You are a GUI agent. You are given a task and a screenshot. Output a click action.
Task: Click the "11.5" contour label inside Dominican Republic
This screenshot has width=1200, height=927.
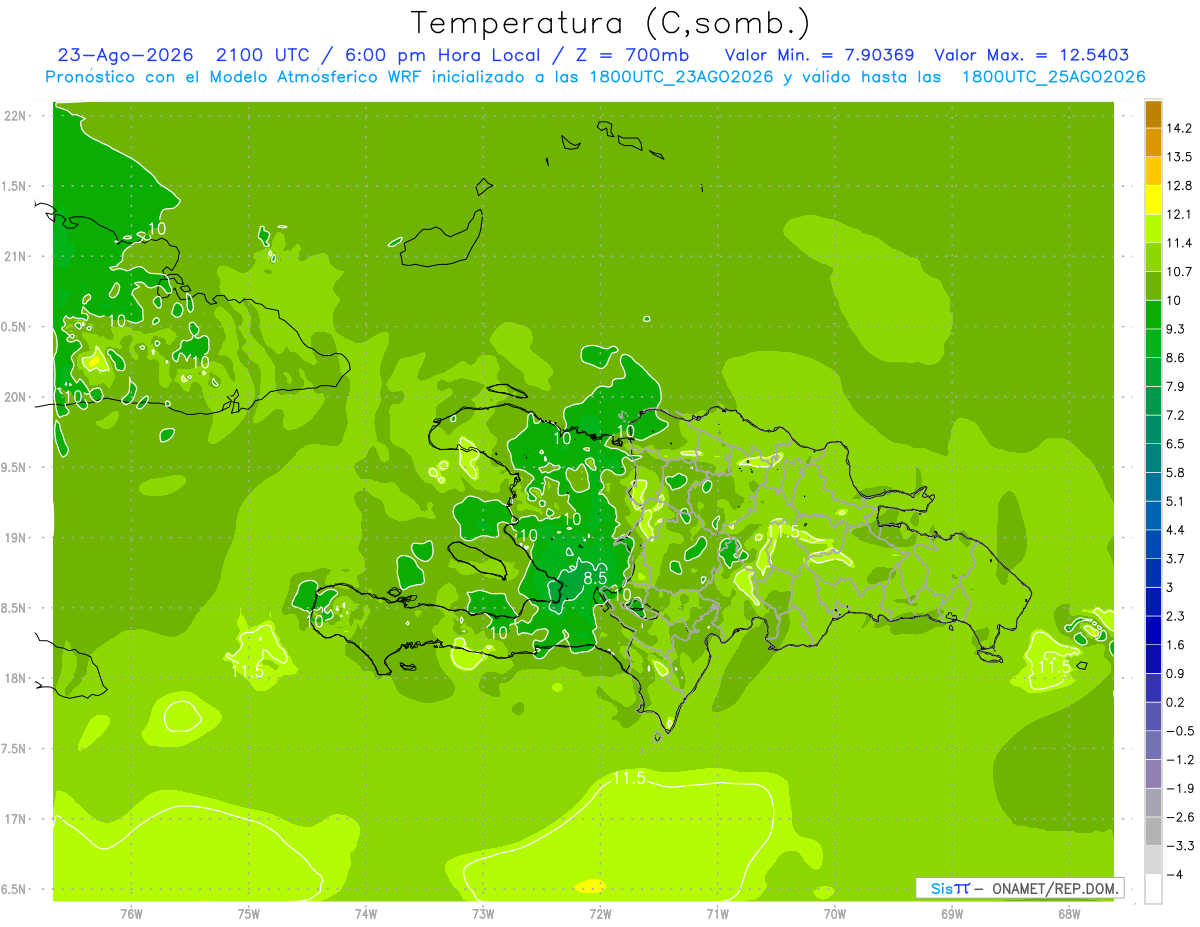(783, 531)
